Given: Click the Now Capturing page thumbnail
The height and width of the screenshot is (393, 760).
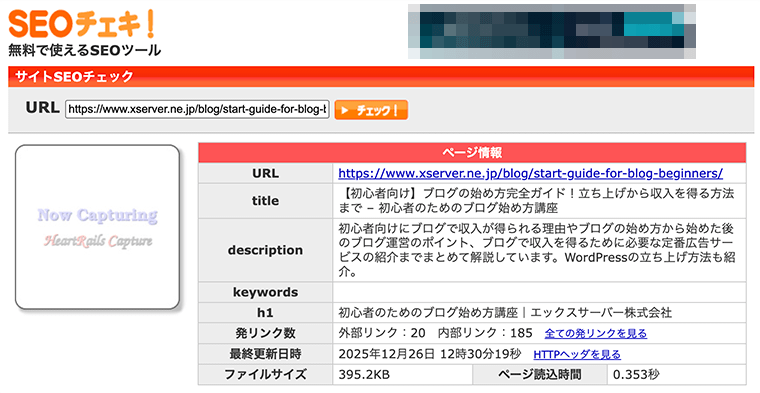Looking at the screenshot, I should coord(97,227).
